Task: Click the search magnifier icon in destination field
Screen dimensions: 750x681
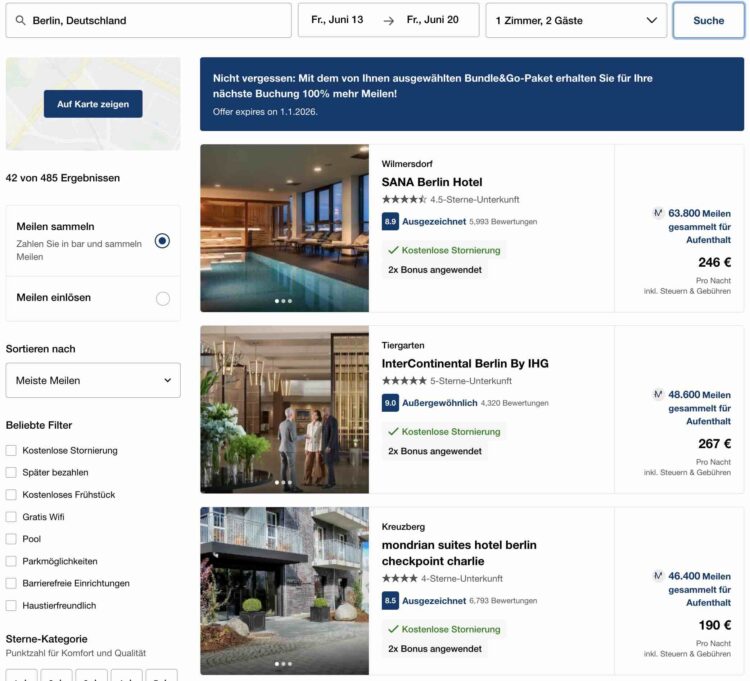Action: [x=20, y=21]
